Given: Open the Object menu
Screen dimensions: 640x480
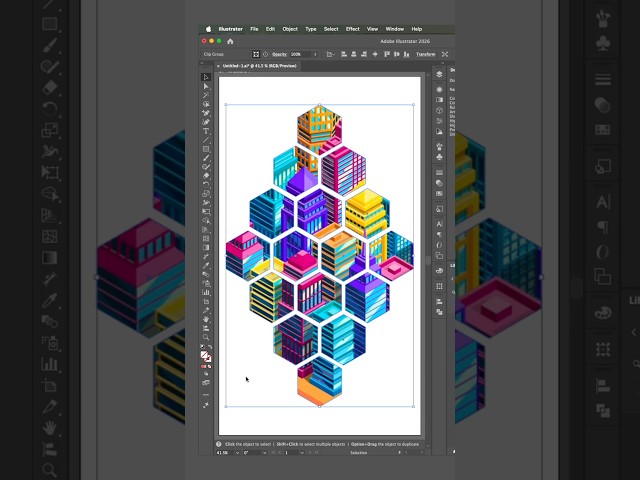Looking at the screenshot, I should click(x=290, y=29).
